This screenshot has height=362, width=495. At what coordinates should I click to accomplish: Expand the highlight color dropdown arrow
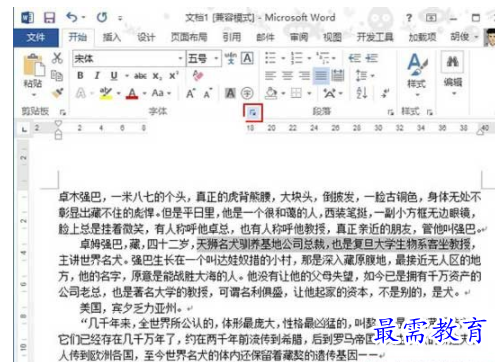[118, 94]
